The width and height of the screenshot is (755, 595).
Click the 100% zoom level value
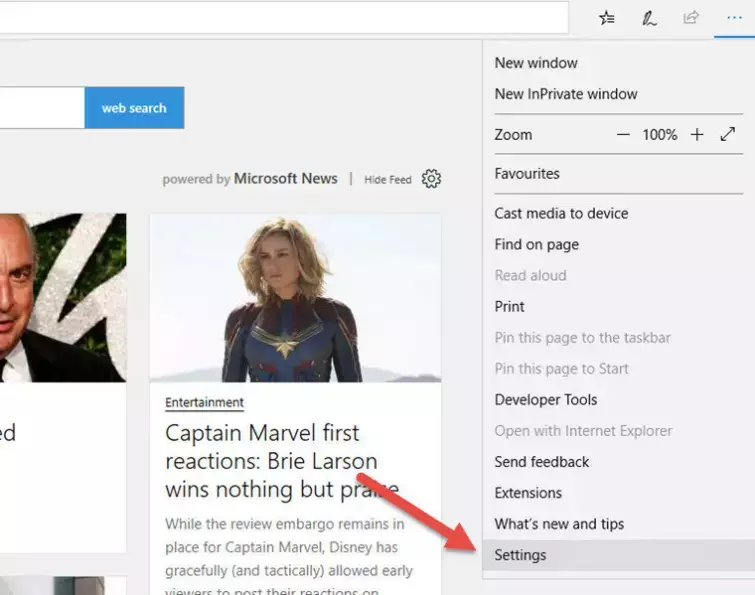point(660,135)
